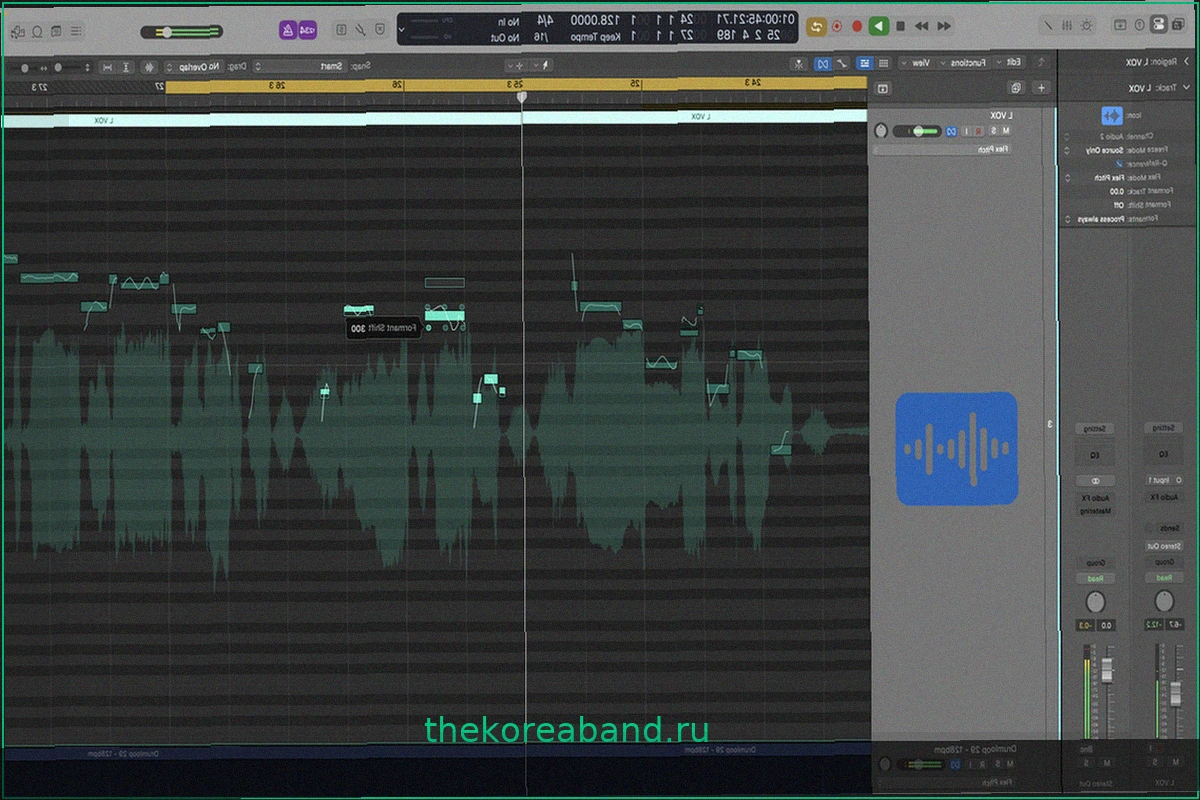Open the Snap Smart dropdown
This screenshot has width=1200, height=800.
click(x=301, y=66)
